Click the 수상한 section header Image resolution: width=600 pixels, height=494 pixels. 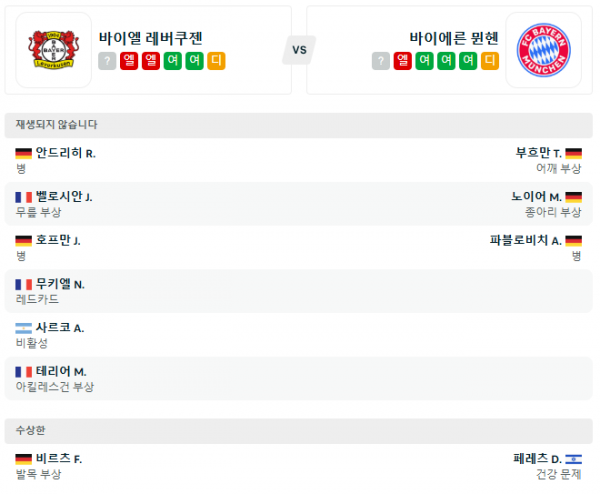tap(32, 430)
